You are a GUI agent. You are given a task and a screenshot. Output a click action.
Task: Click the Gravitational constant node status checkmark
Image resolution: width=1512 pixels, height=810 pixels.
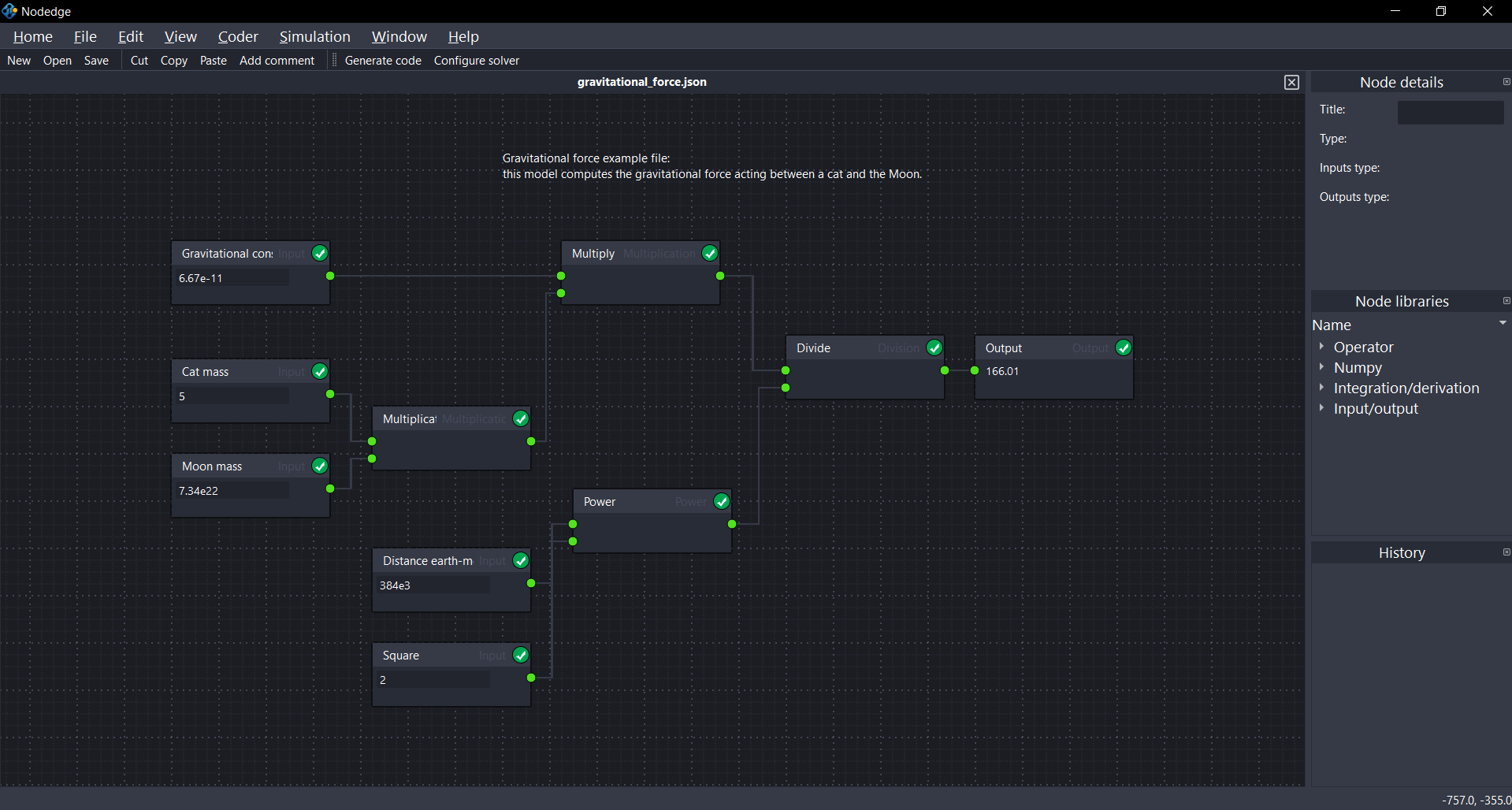point(320,253)
